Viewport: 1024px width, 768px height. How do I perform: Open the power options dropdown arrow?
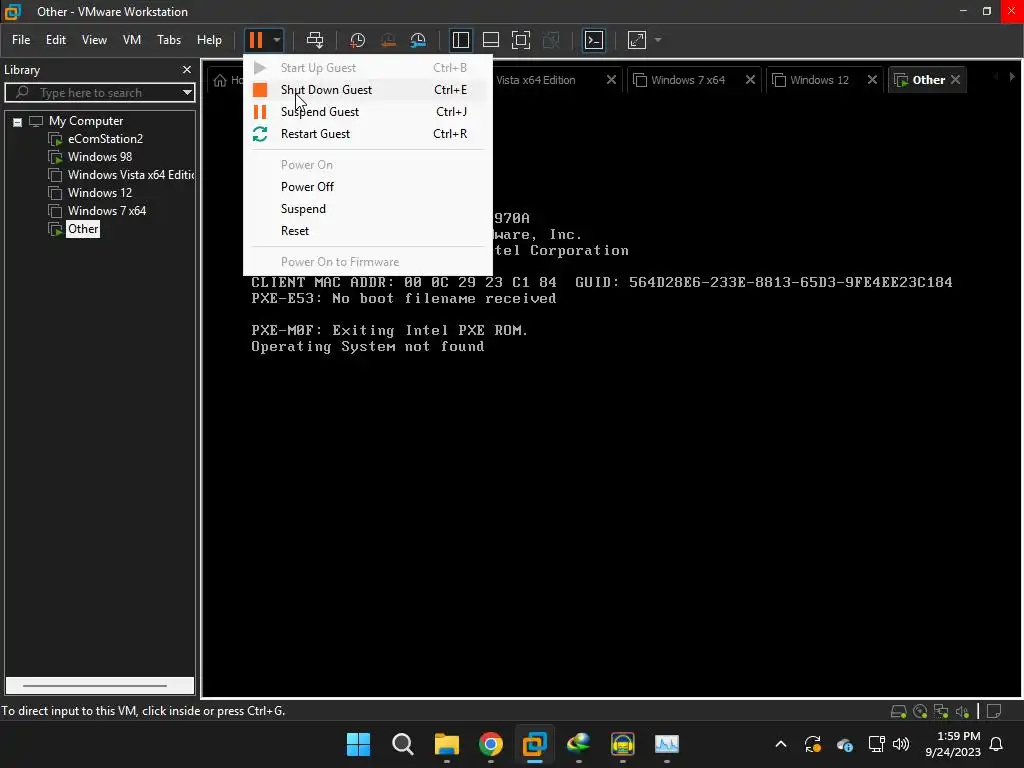(x=277, y=40)
